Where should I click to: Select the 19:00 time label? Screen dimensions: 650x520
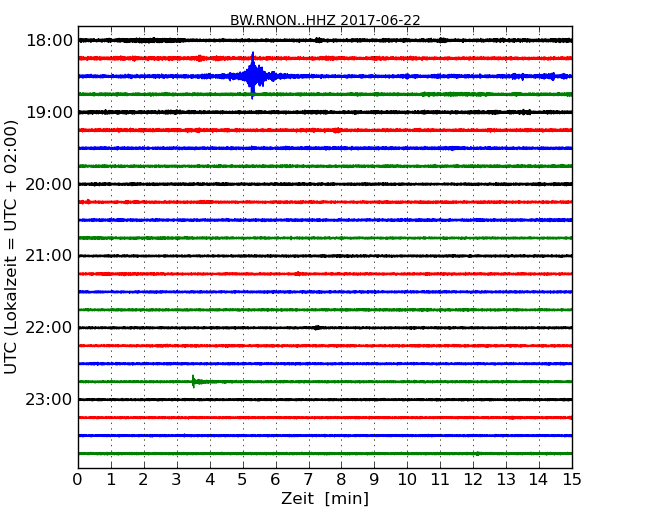(x=49, y=112)
